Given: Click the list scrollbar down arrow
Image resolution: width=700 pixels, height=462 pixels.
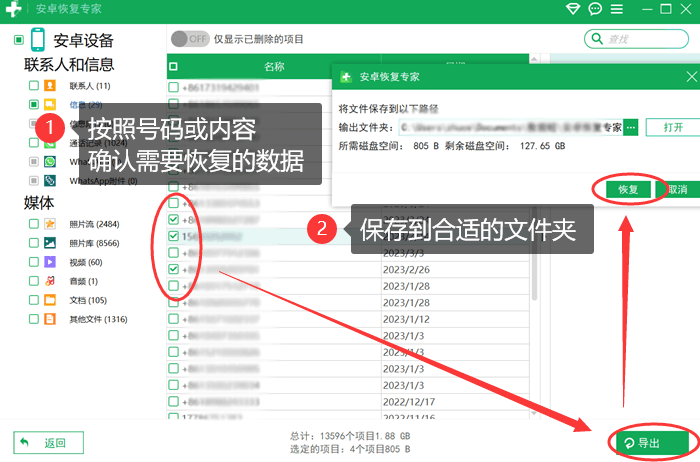Looking at the screenshot, I should click(534, 413).
